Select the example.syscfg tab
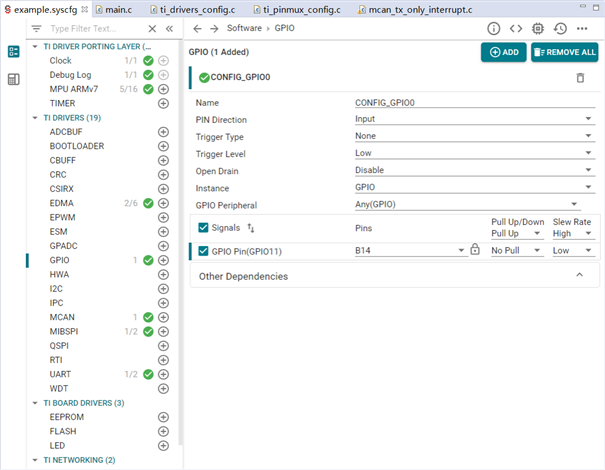This screenshot has width=605, height=470. [46, 10]
